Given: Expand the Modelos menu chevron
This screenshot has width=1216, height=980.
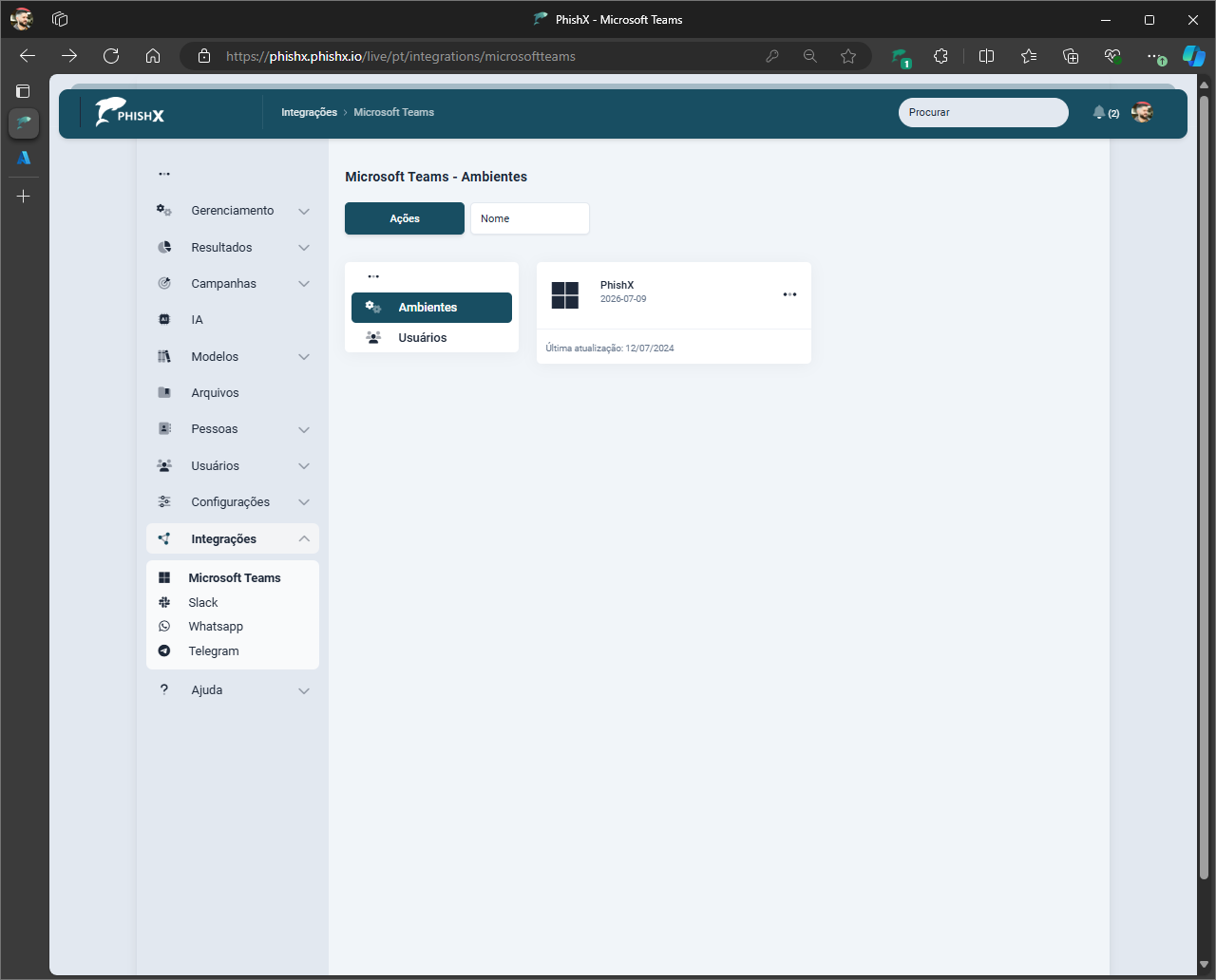Looking at the screenshot, I should click(x=304, y=357).
